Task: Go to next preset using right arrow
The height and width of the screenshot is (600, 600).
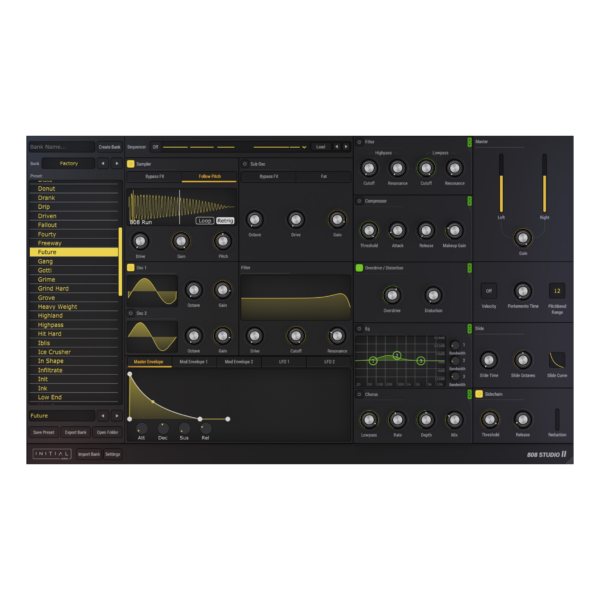Action: (116, 415)
